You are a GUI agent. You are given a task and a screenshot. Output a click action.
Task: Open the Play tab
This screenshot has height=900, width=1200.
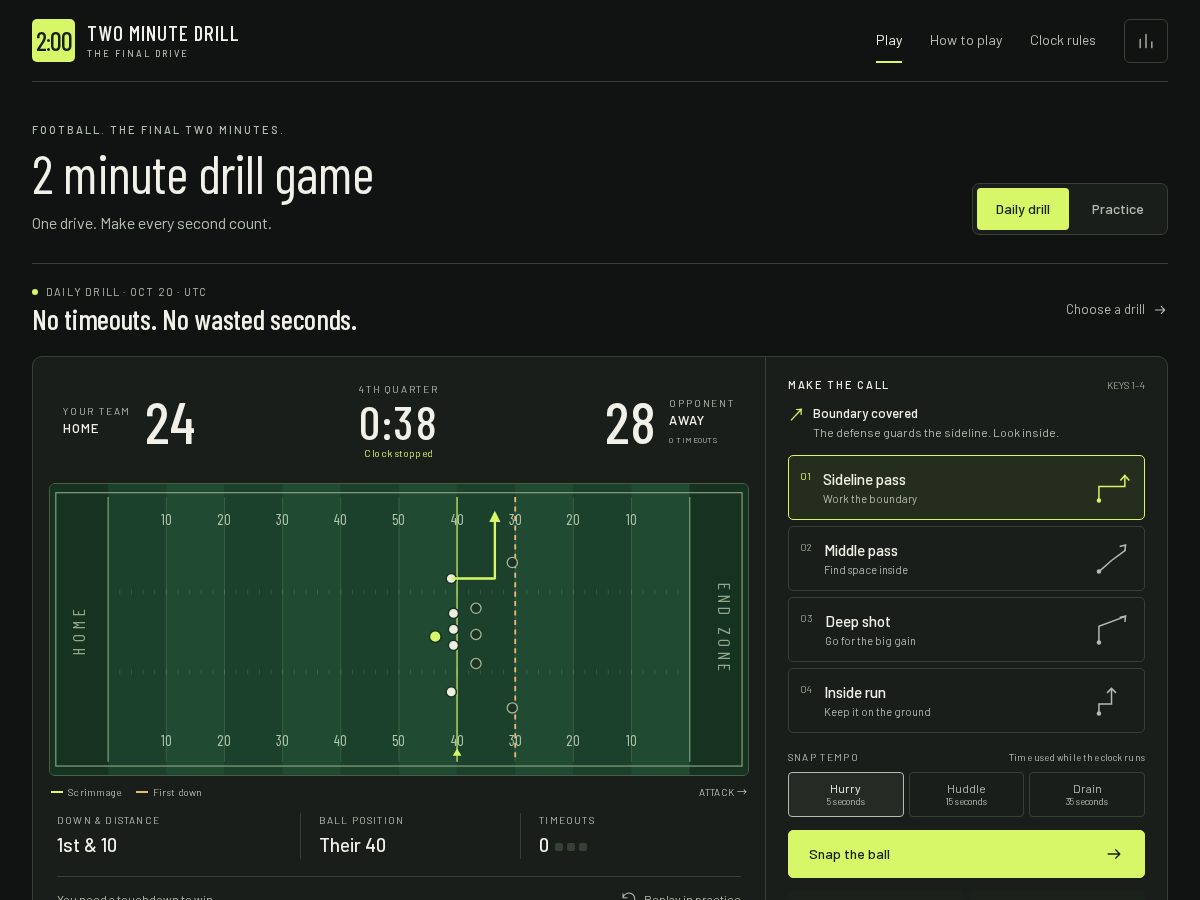(x=889, y=40)
